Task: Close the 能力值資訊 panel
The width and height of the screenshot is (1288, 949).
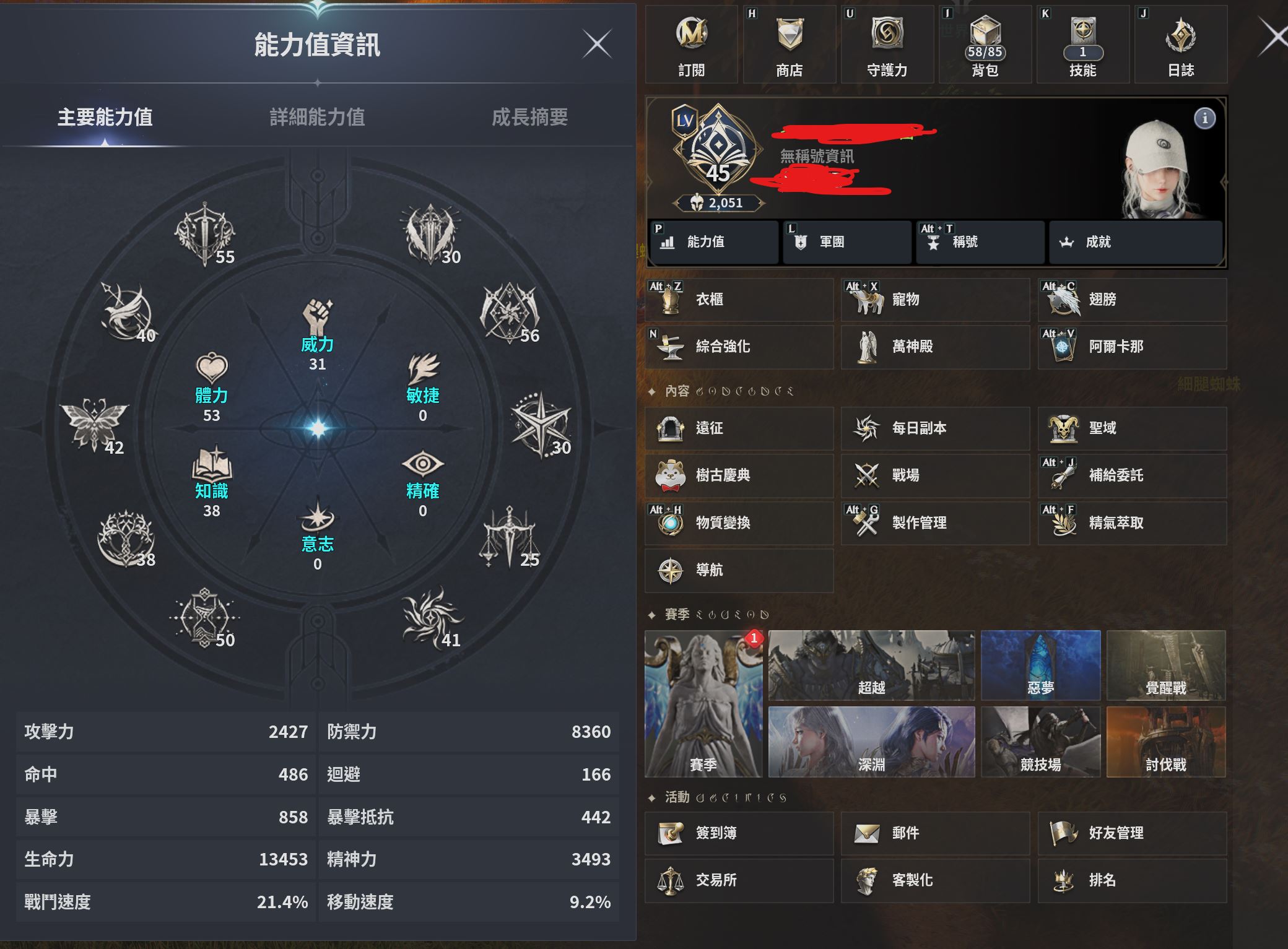Action: click(598, 44)
